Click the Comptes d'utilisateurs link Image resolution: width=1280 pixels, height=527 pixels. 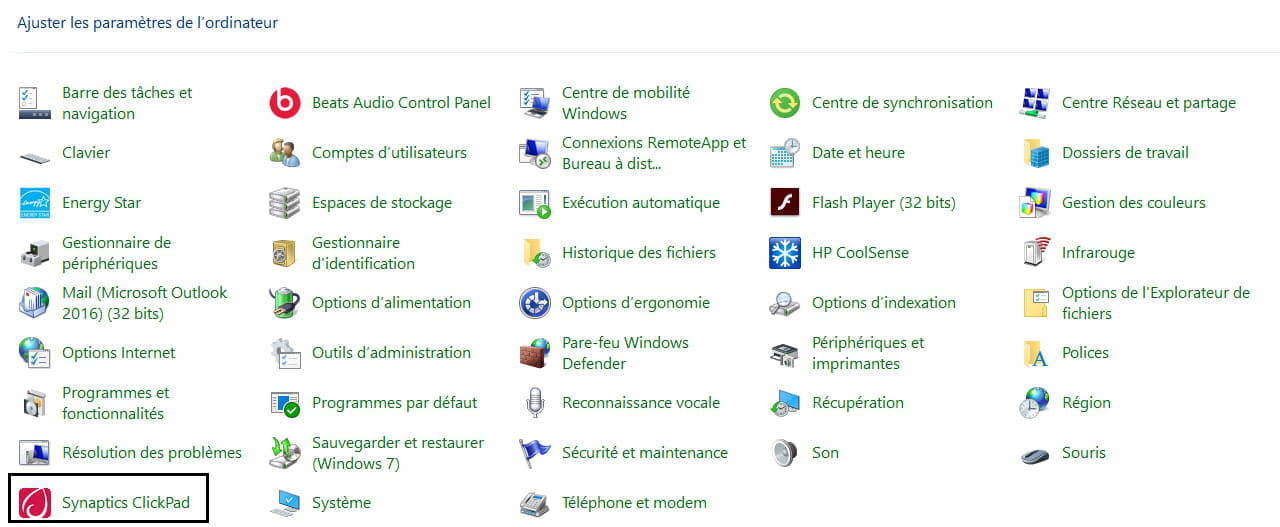click(389, 153)
